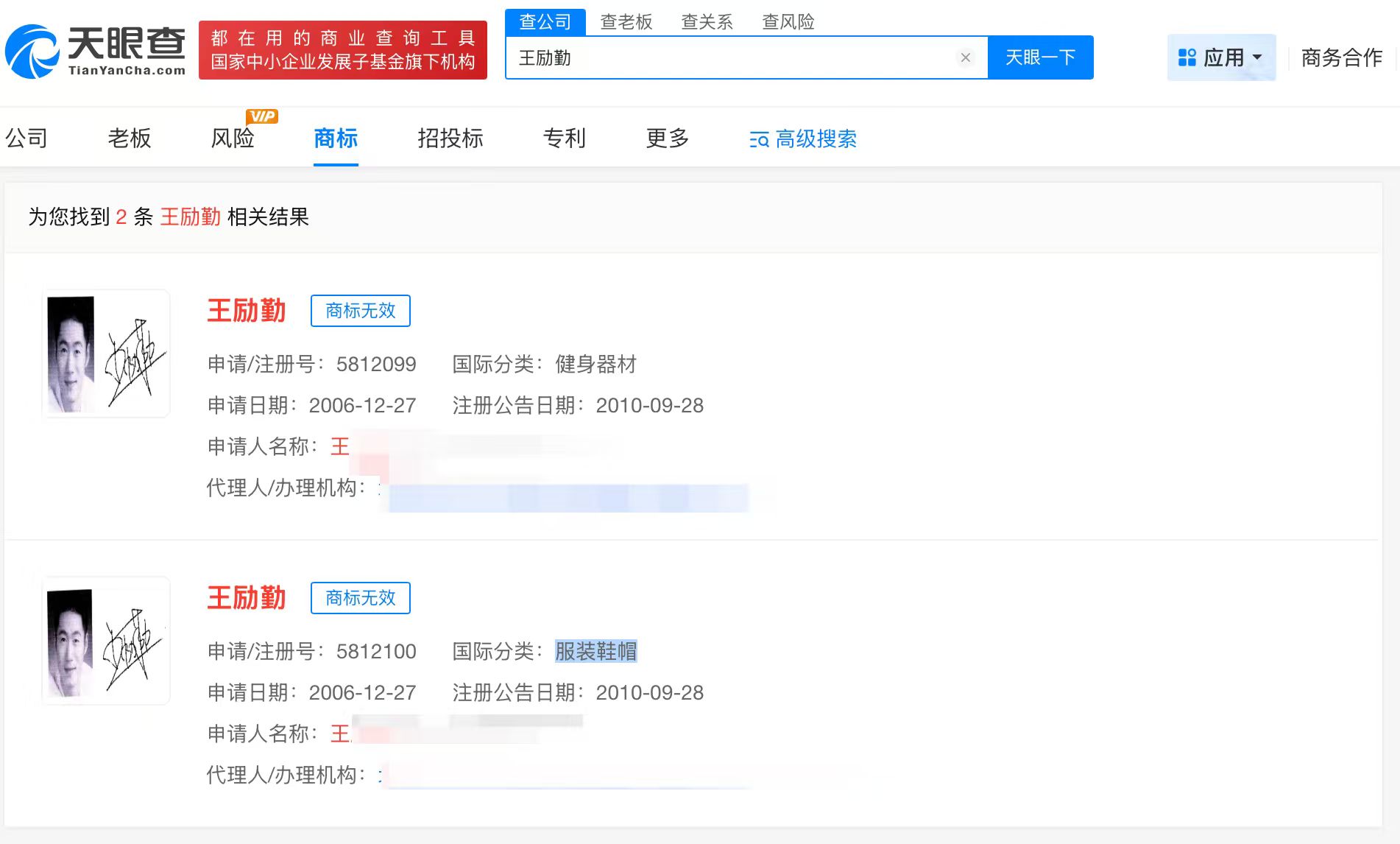The image size is (1400, 844).
Task: Expand the 更多 menu
Action: [666, 139]
